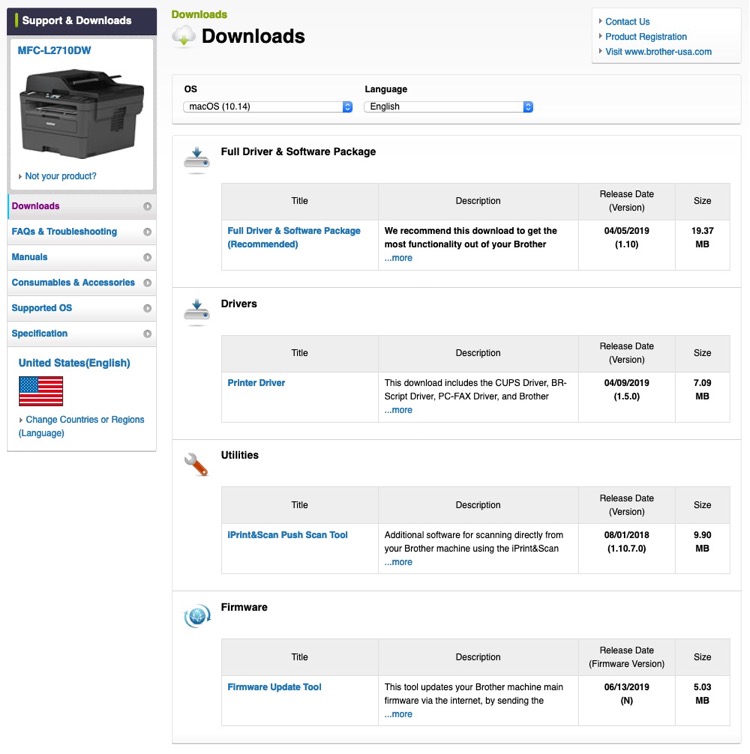
Task: Expand ...more under iPrint&Scan description
Action: 398,562
